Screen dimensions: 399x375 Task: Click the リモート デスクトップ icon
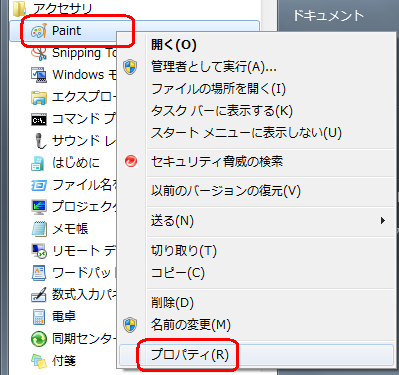click(39, 251)
